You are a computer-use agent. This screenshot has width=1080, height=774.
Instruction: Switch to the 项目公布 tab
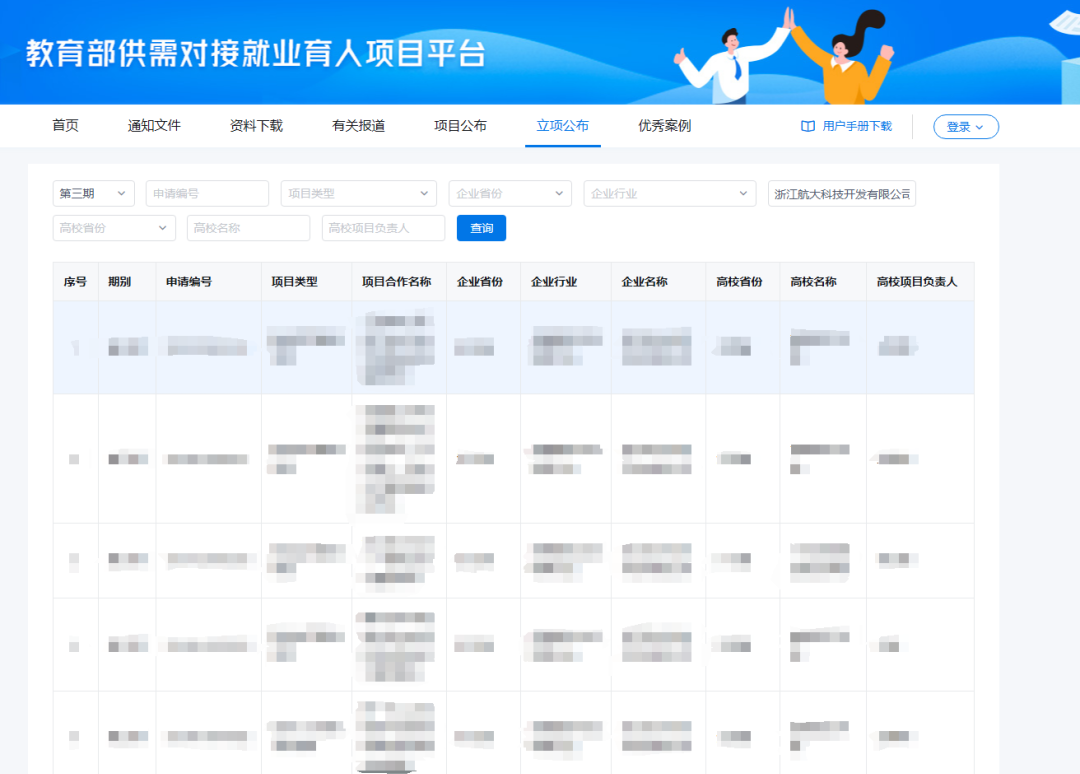(x=460, y=126)
